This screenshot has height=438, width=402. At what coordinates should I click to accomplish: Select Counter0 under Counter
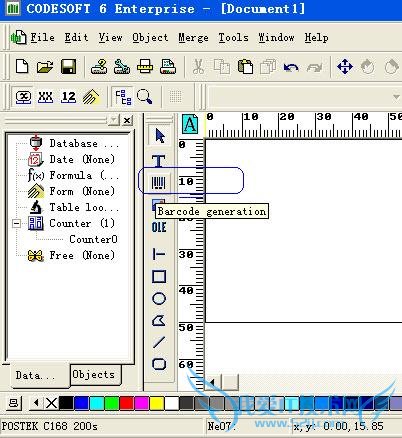click(x=93, y=239)
